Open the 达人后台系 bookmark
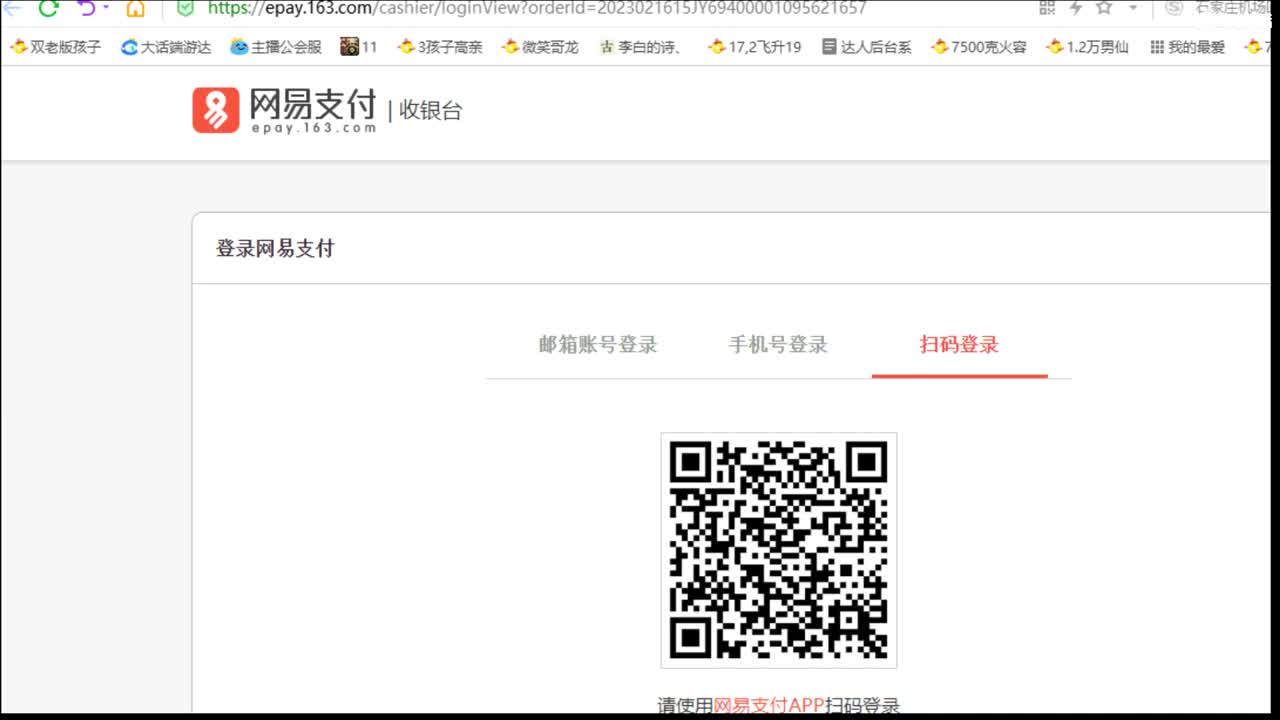This screenshot has height=720, width=1280. (866, 47)
